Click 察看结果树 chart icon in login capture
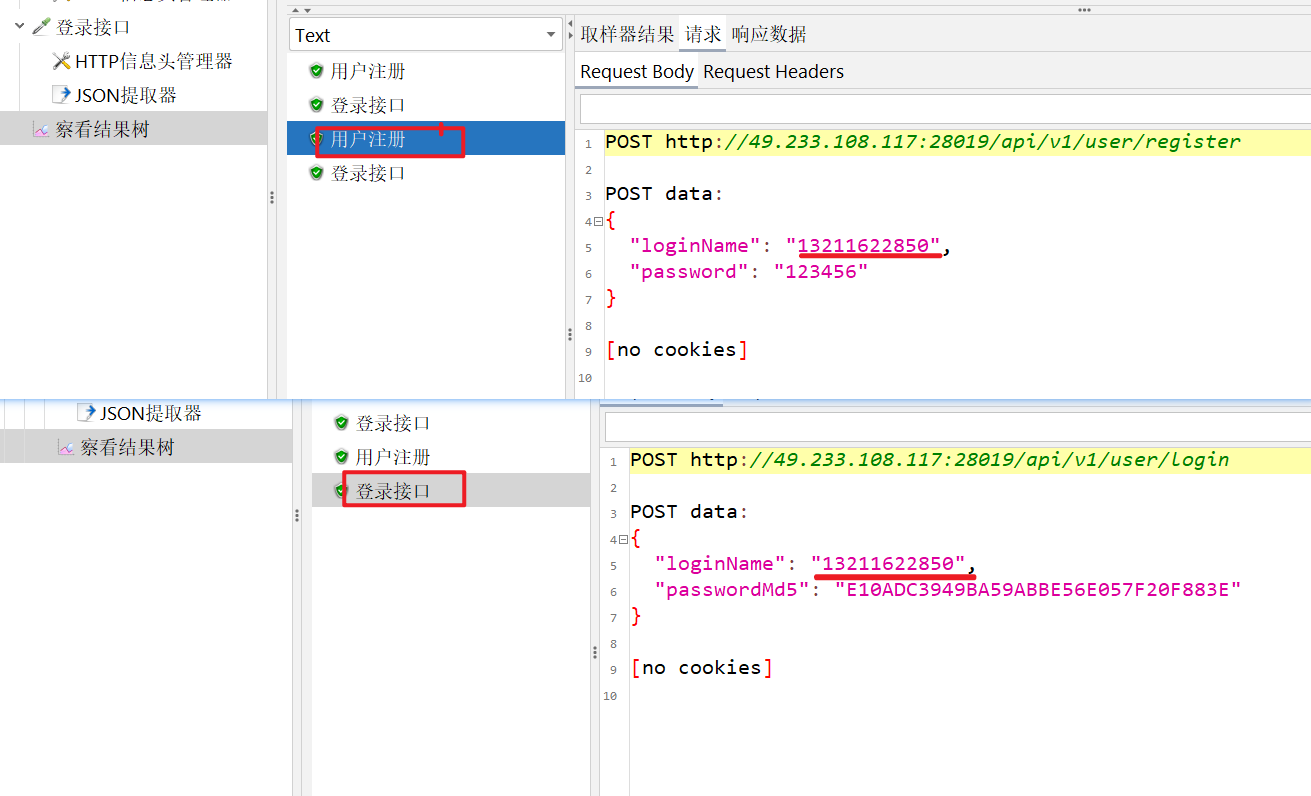 tap(65, 447)
